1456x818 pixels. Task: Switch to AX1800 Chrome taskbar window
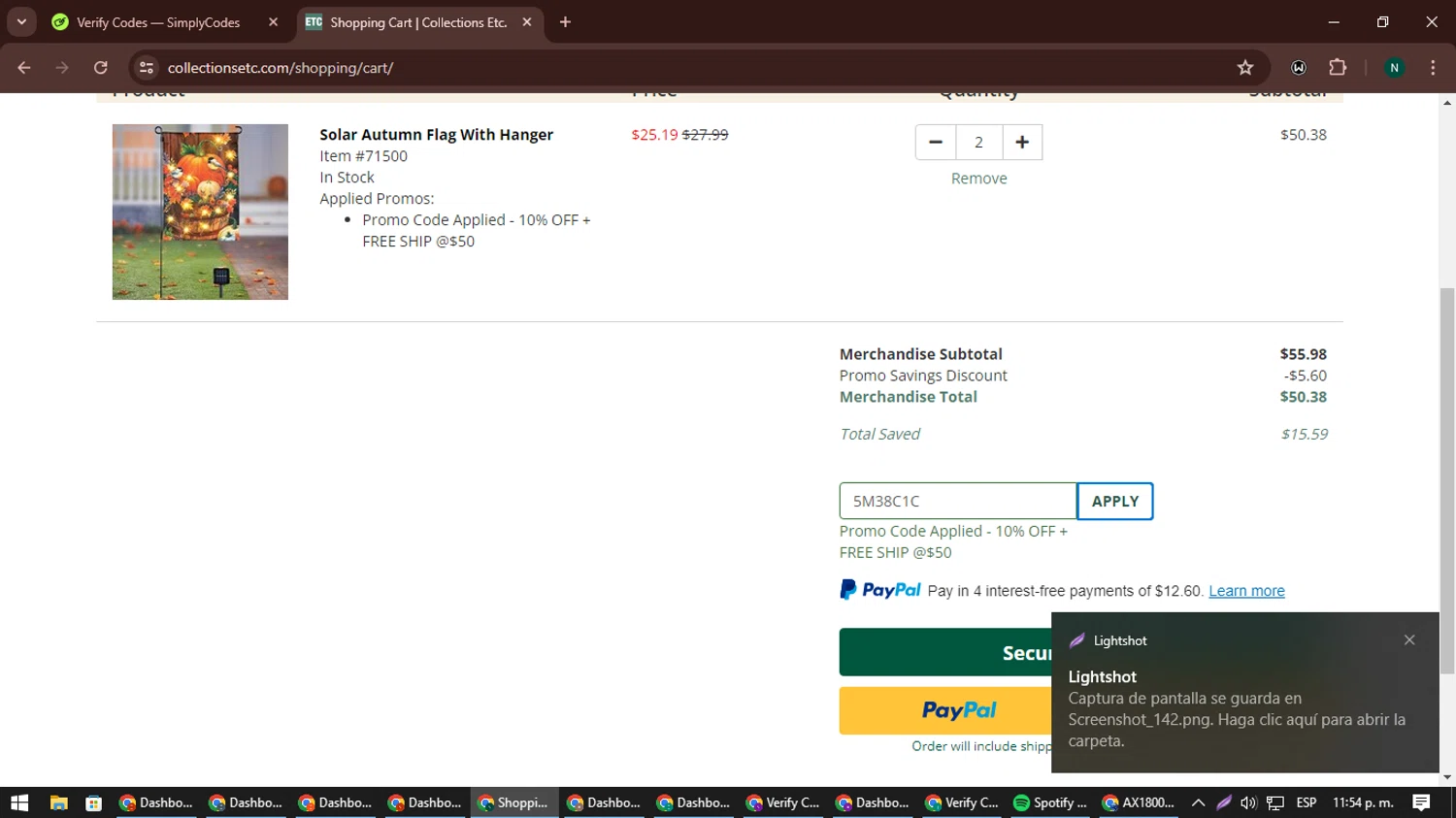[1139, 802]
